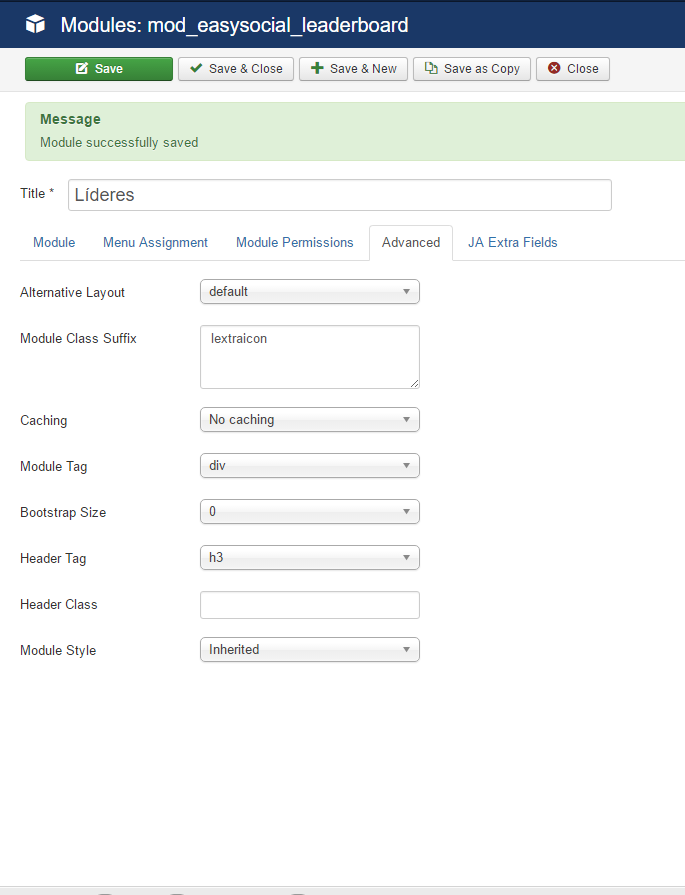
Task: Click the red X icon on Close
Action: (554, 68)
